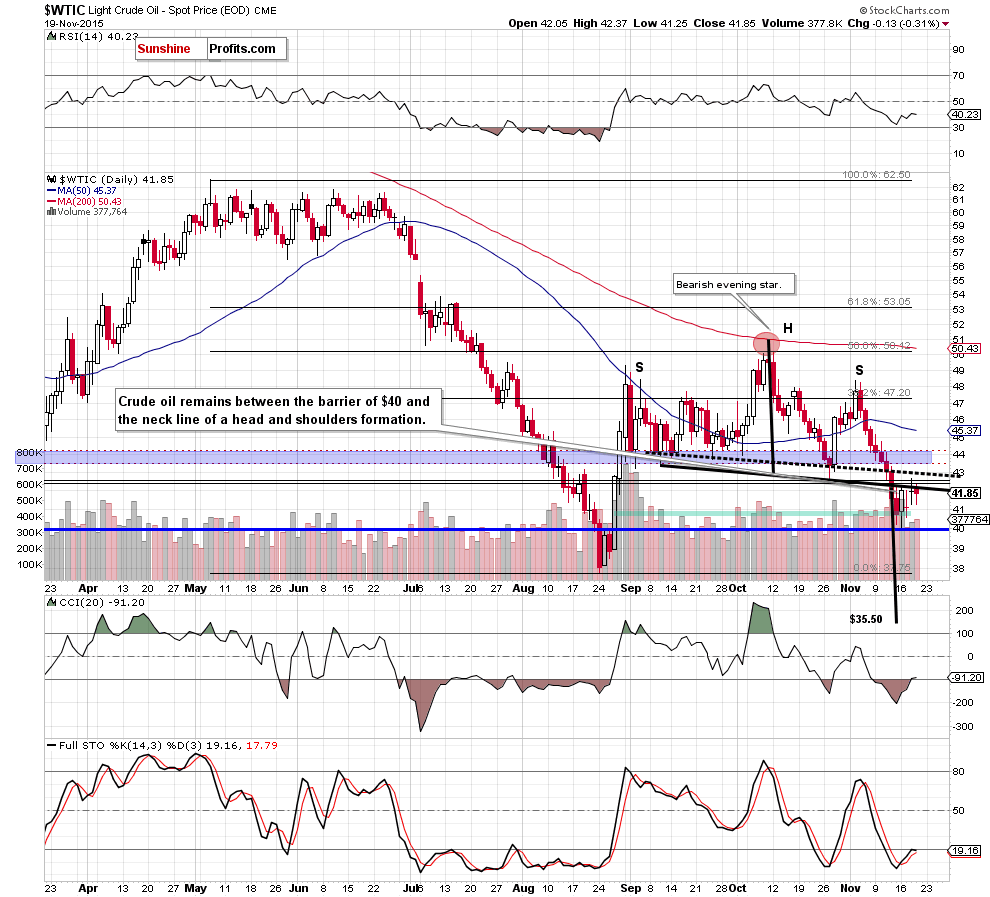The image size is (990, 897).
Task: Click the blue MA(50) legend line marker
Action: (52, 191)
